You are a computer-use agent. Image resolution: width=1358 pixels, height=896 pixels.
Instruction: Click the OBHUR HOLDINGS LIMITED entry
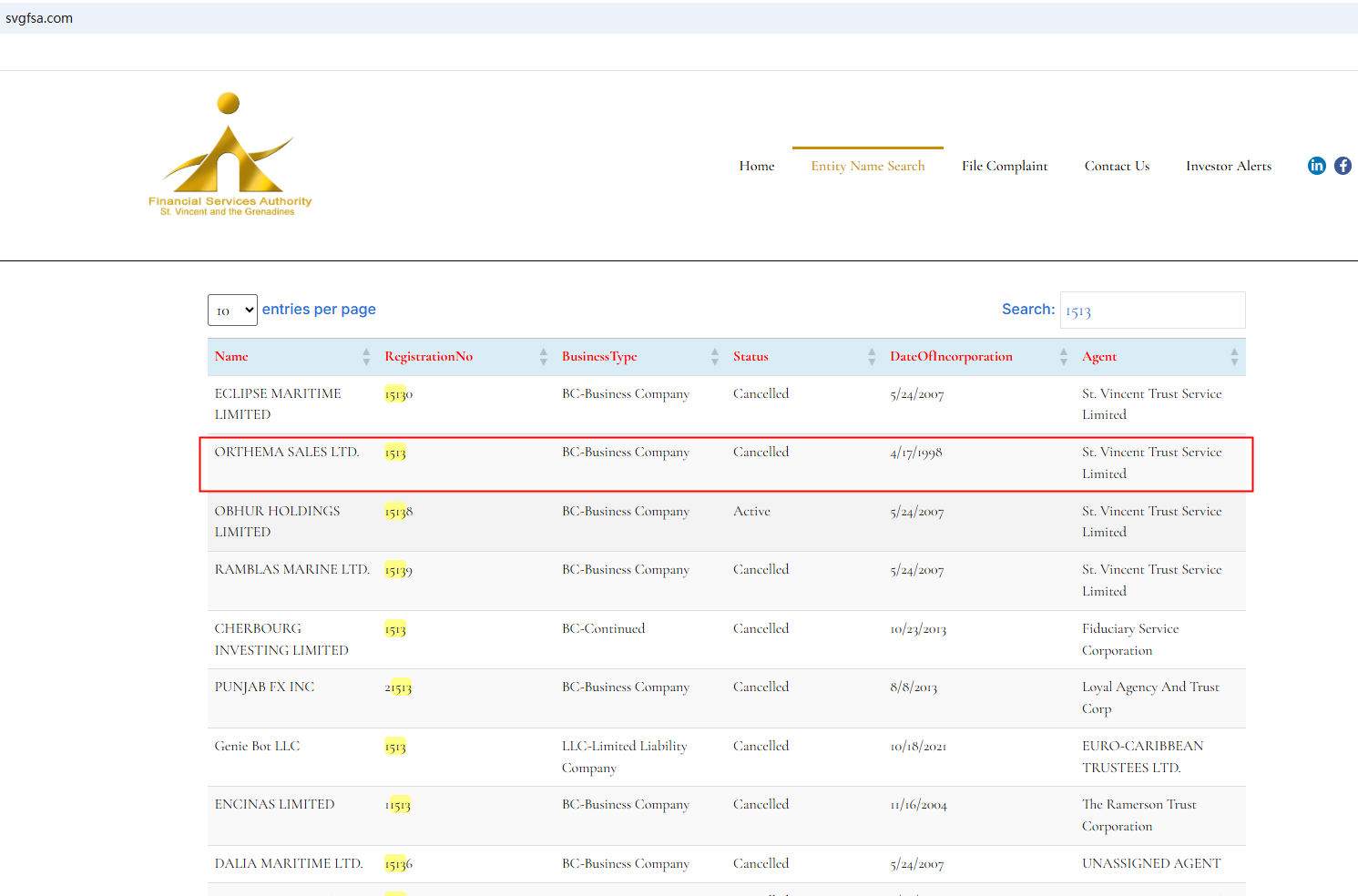277,521
